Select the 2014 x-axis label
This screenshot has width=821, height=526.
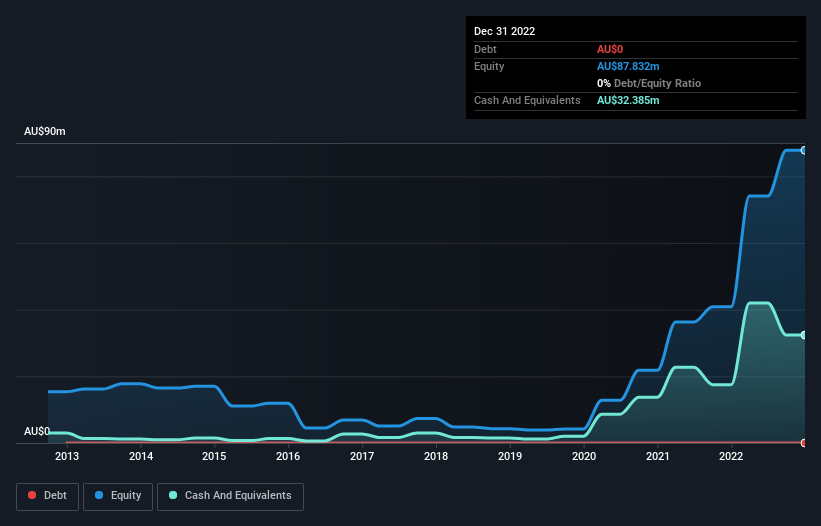click(141, 456)
